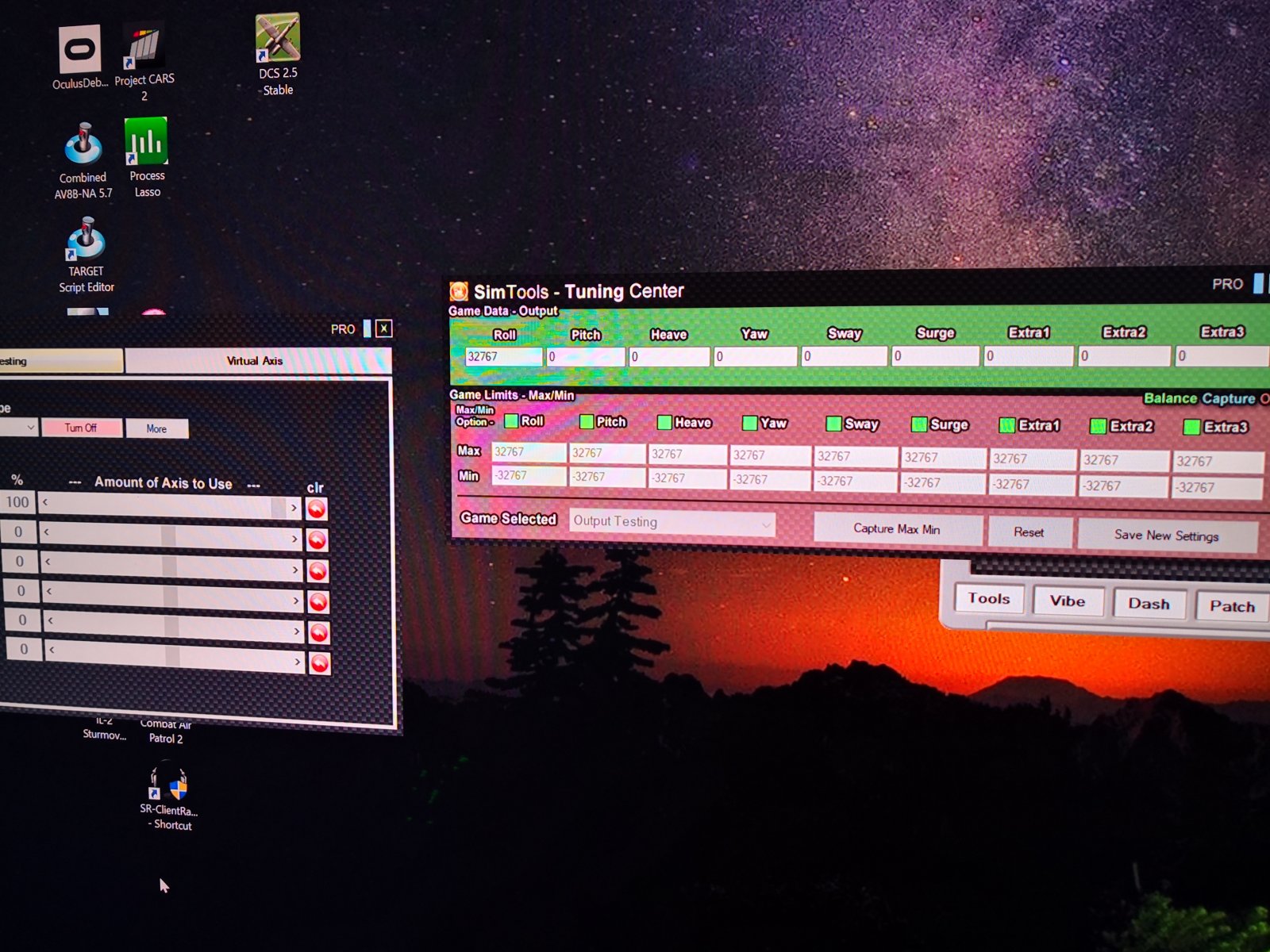
Task: Click Save New Settings button
Action: (1167, 536)
